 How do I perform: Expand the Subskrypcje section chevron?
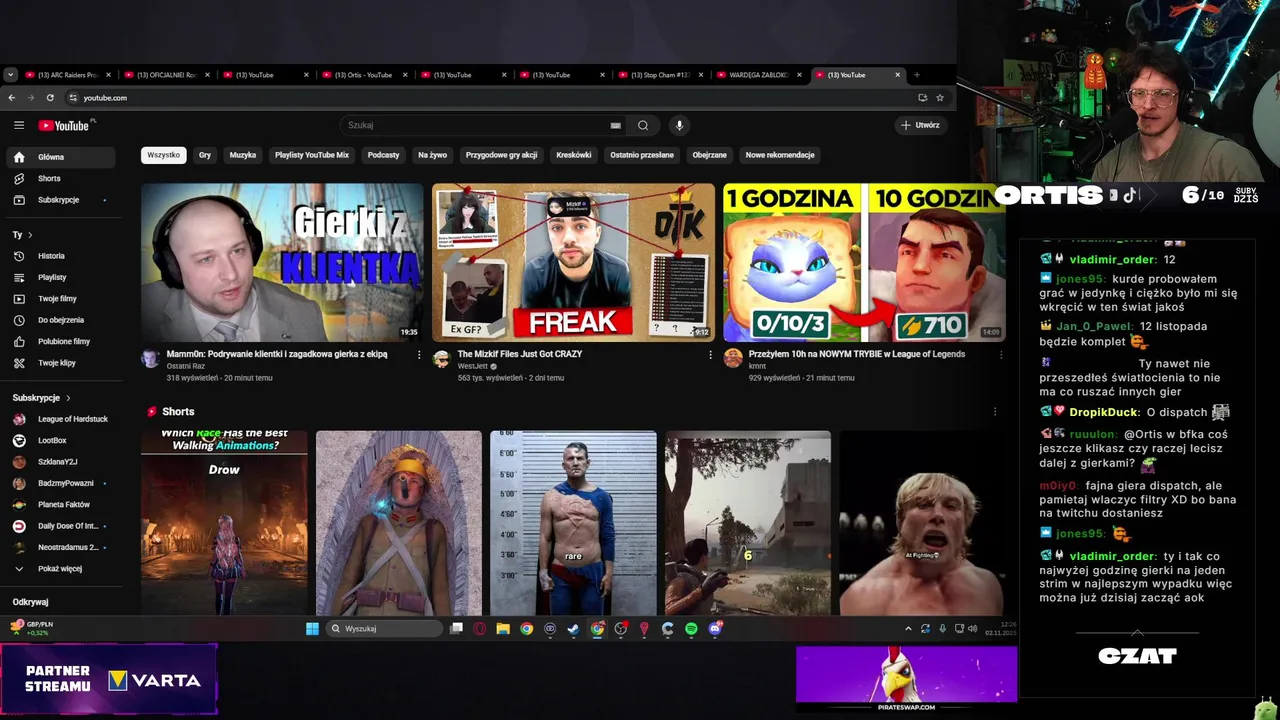coord(68,398)
